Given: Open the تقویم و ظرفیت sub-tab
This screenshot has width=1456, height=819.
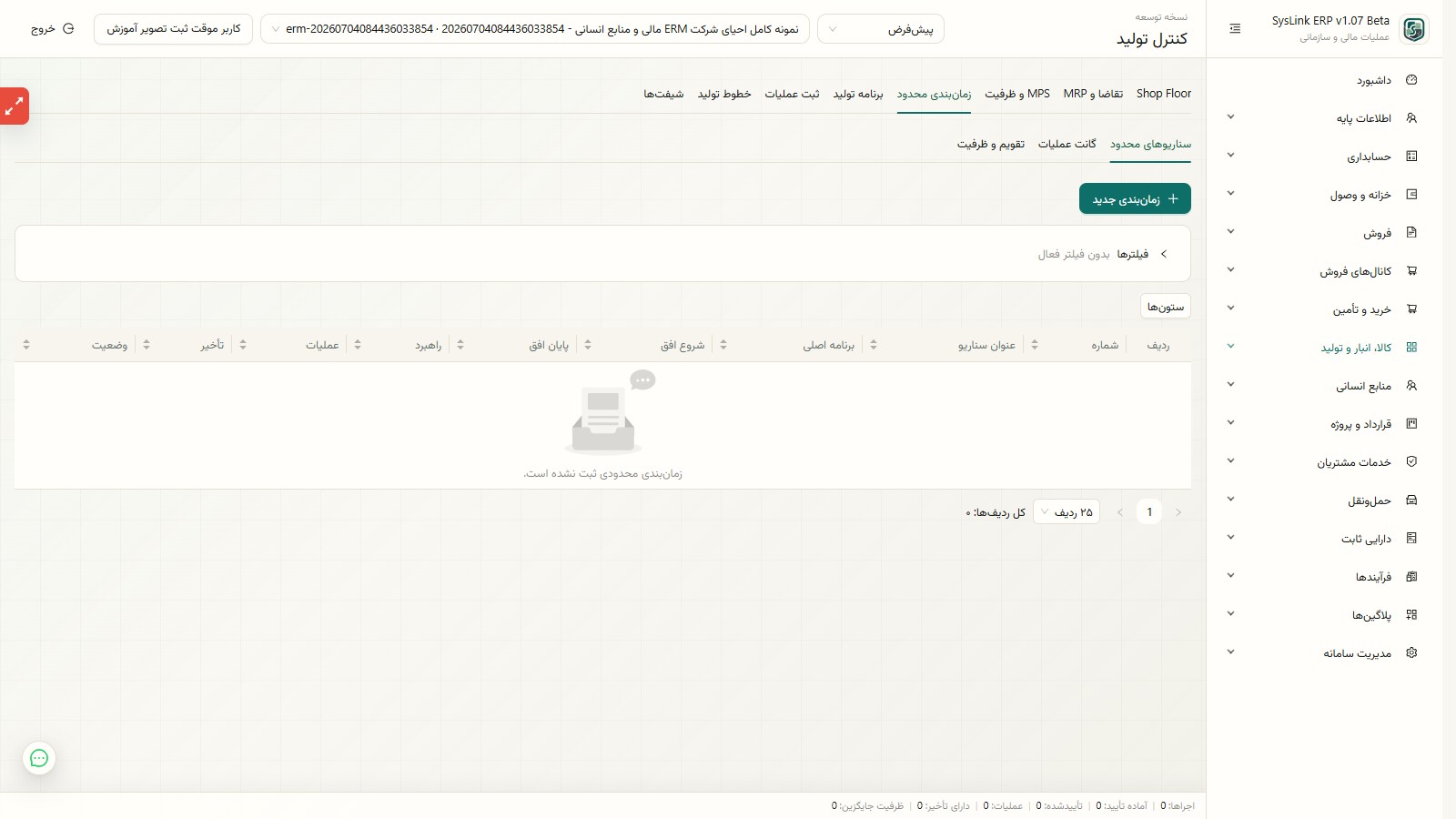Looking at the screenshot, I should pyautogui.click(x=991, y=144).
